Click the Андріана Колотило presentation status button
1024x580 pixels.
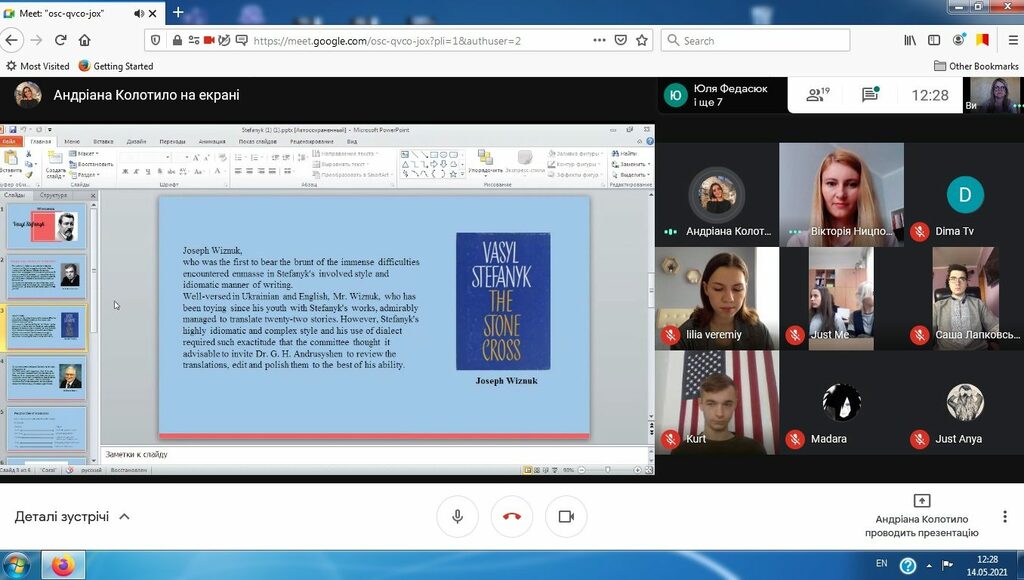pyautogui.click(x=921, y=511)
